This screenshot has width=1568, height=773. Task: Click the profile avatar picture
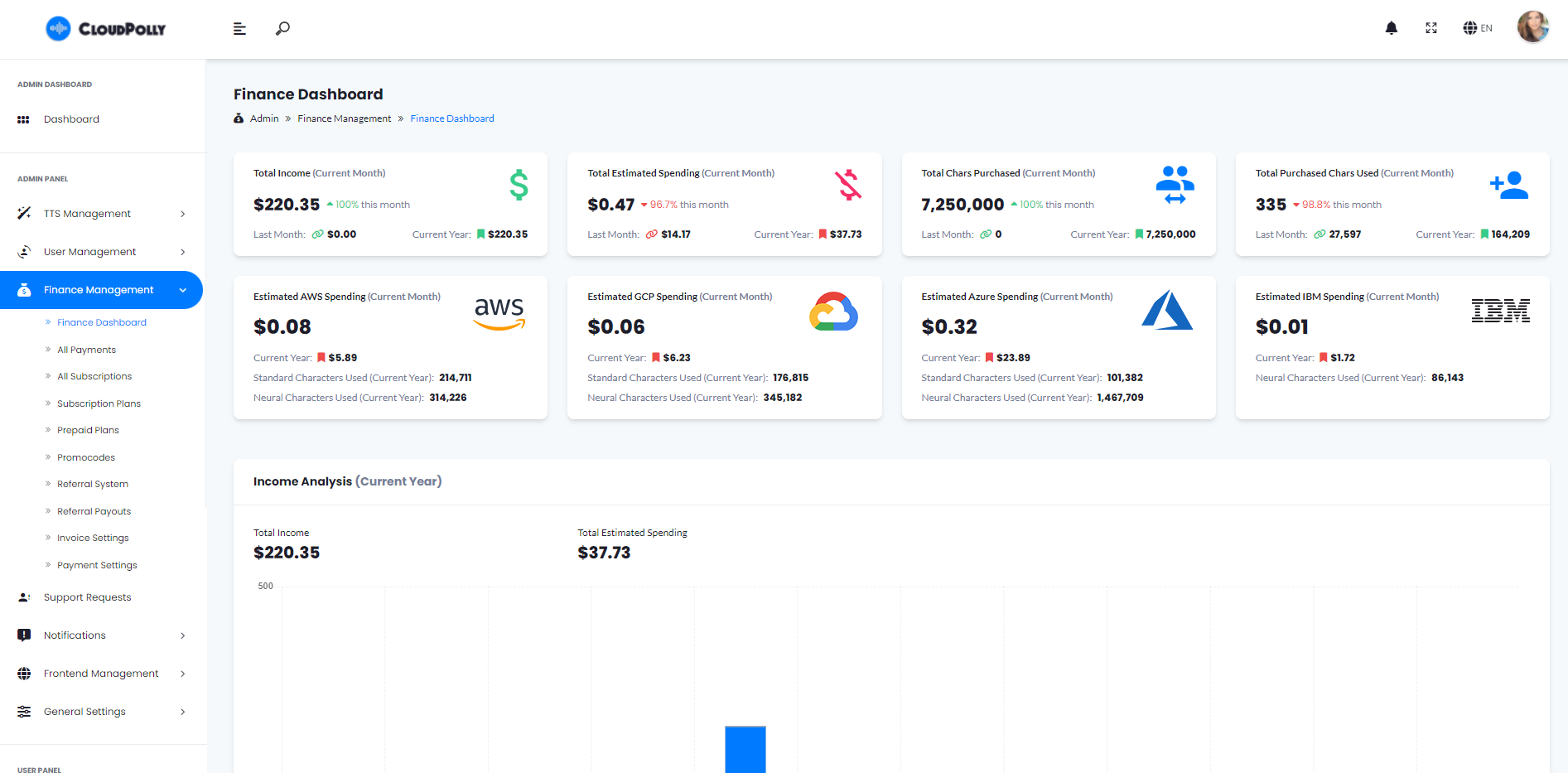pyautogui.click(x=1533, y=27)
